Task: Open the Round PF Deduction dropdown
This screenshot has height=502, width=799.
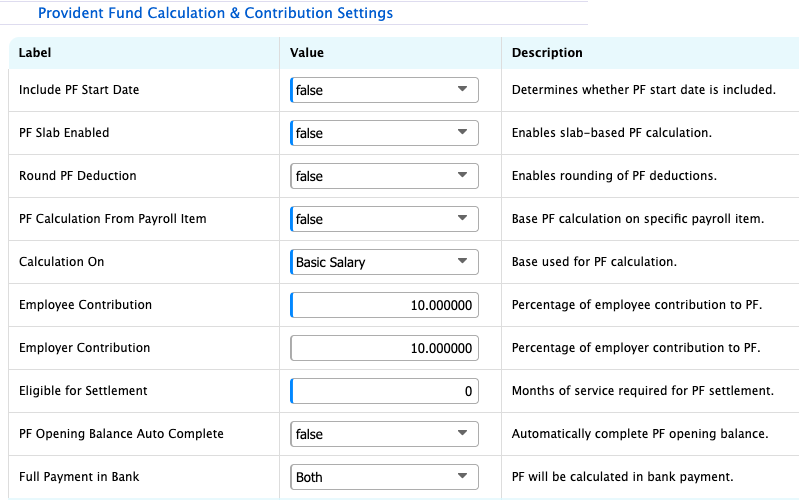Action: coord(384,176)
